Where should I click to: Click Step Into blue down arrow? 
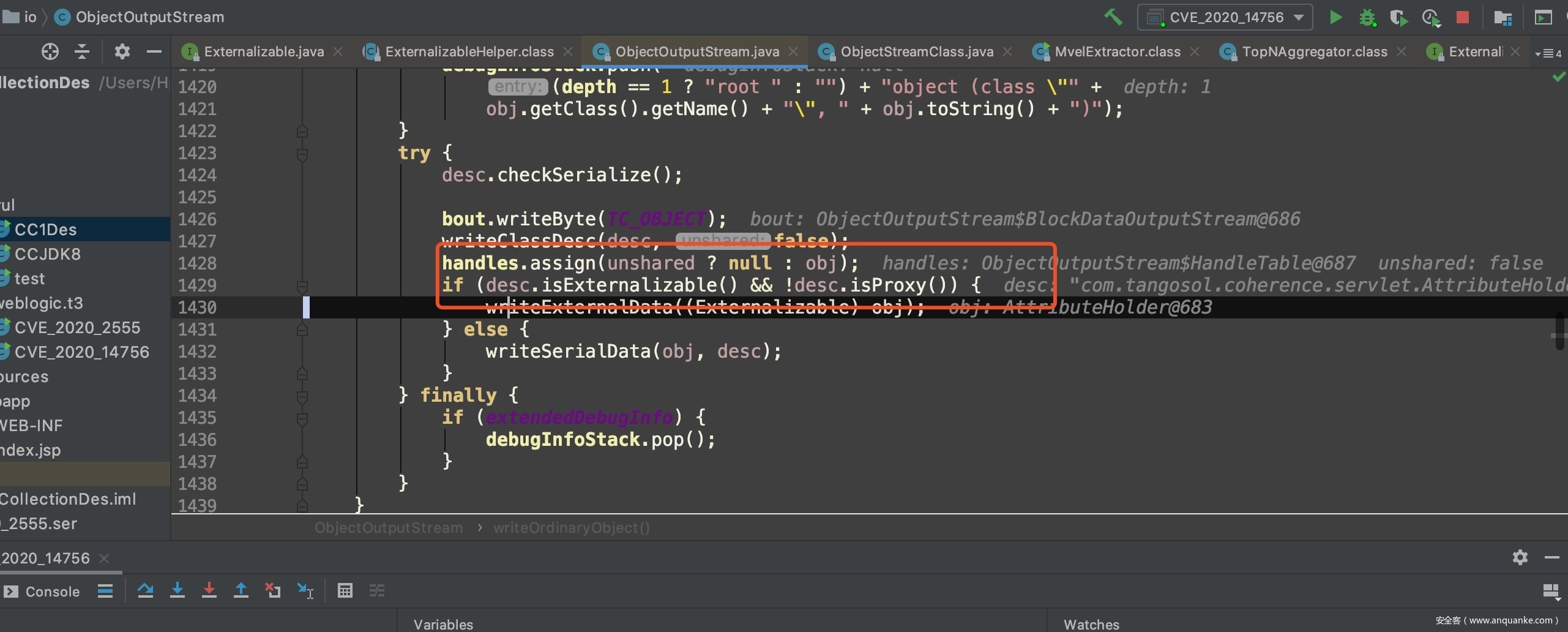tap(177, 590)
